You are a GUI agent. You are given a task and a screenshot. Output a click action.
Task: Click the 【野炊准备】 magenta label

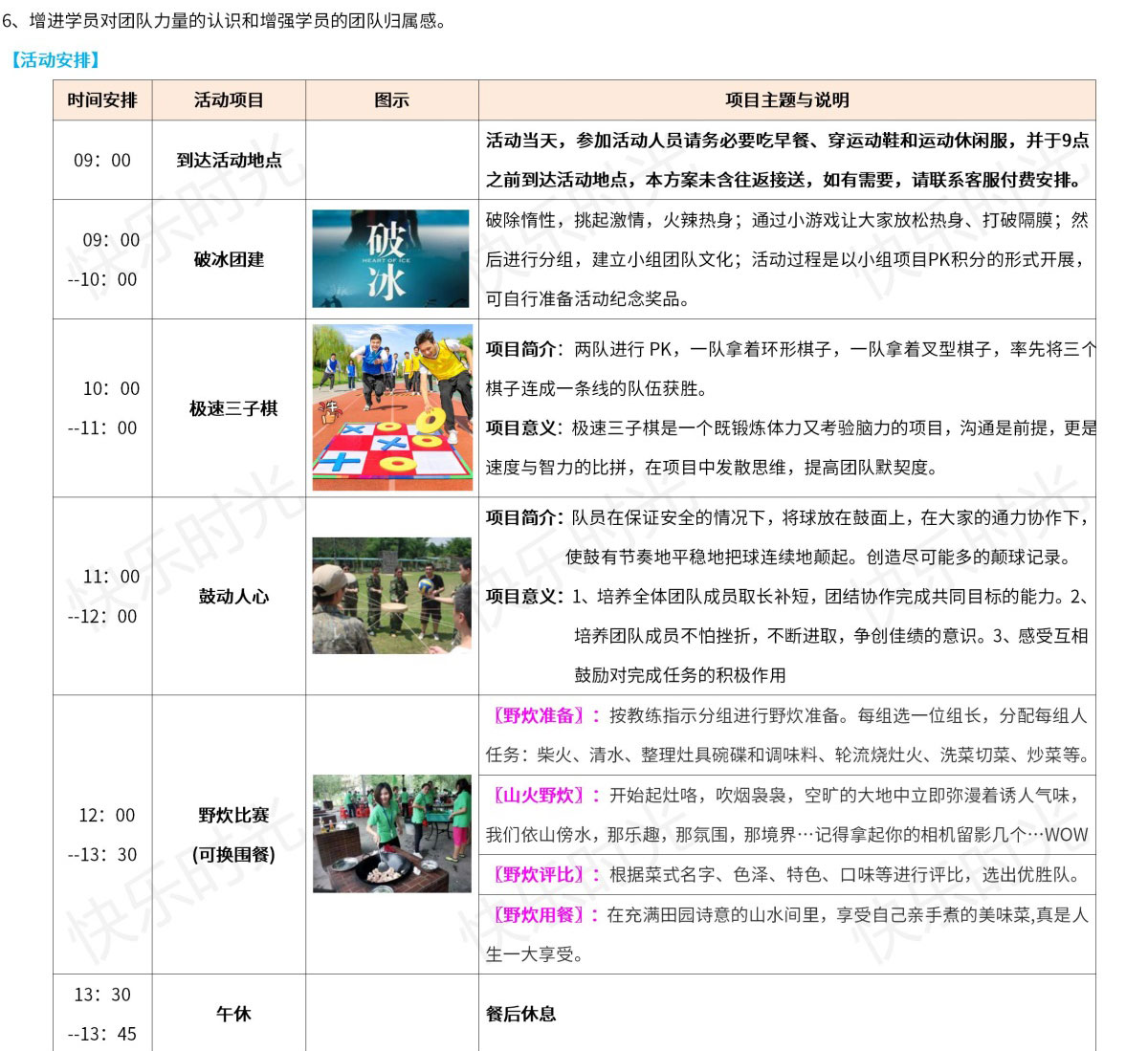(542, 715)
